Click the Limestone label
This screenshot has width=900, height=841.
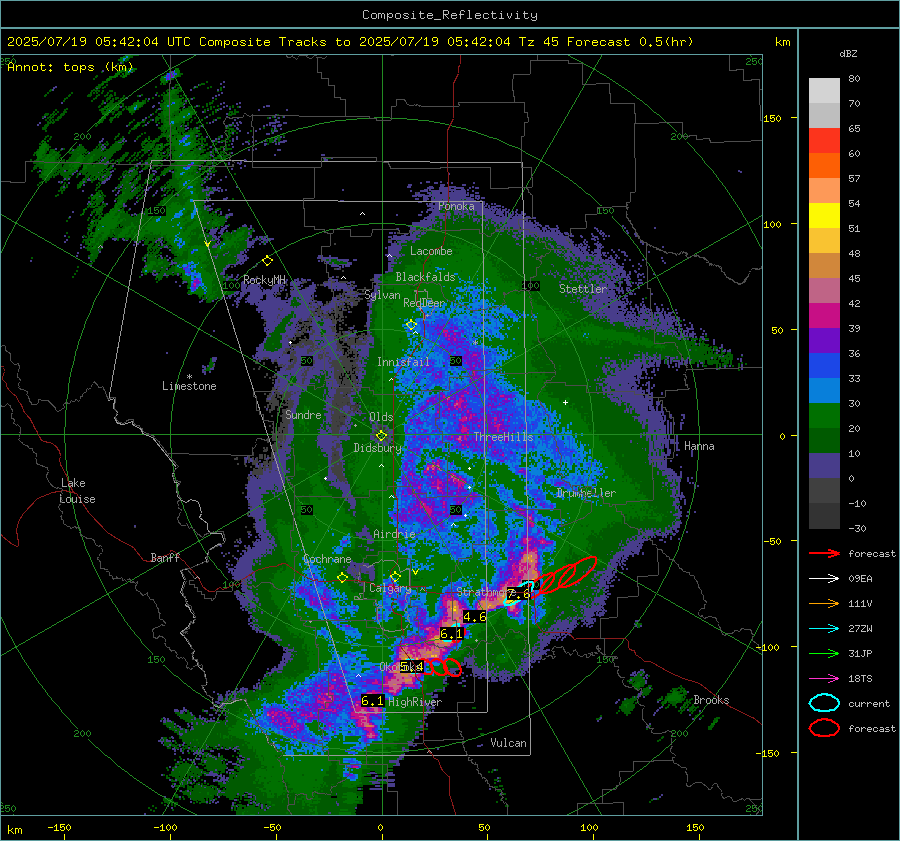(x=189, y=386)
